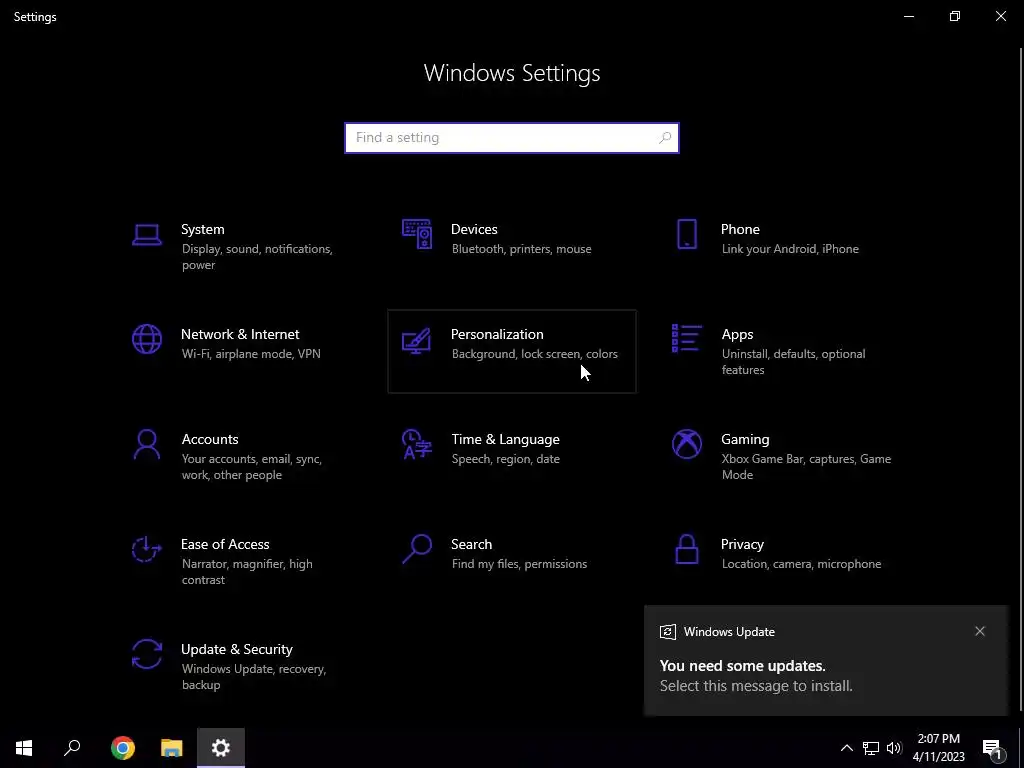Click 'Background, lock screen, colors' description
The width and height of the screenshot is (1024, 768).
(534, 354)
